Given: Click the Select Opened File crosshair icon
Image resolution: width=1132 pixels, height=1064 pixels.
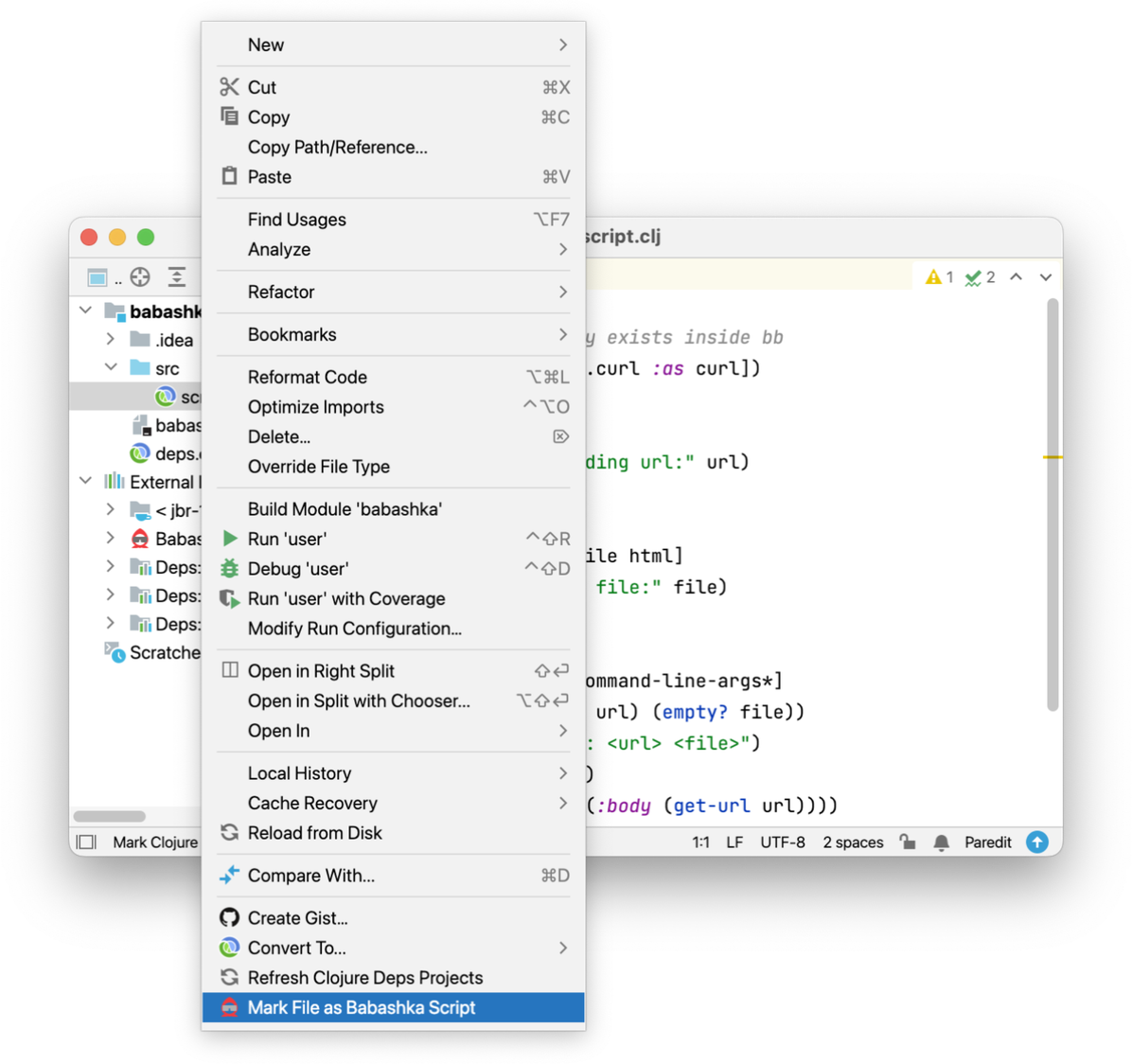Looking at the screenshot, I should point(140,277).
